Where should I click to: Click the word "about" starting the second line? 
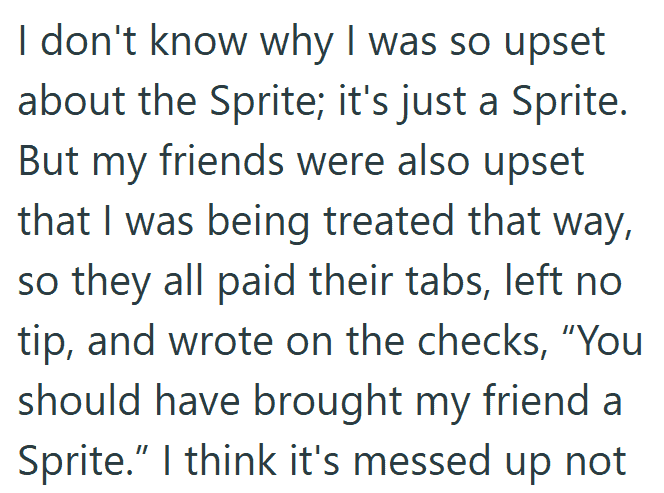point(72,102)
